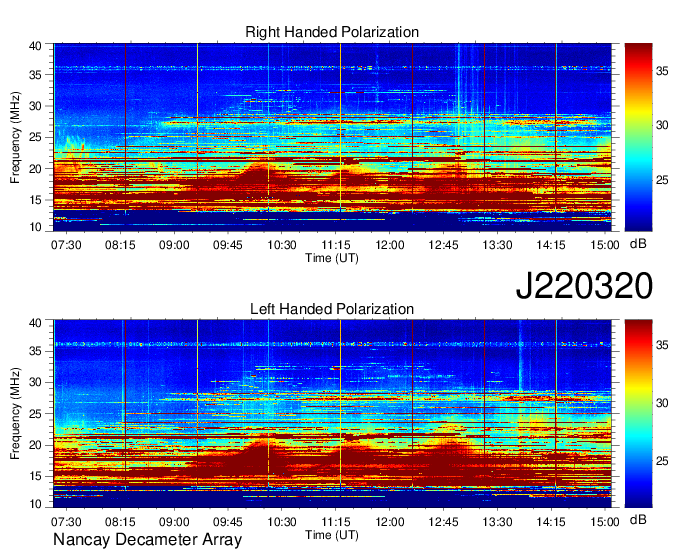Click the 12:45 time tick of the Left Handed plot

443,522
